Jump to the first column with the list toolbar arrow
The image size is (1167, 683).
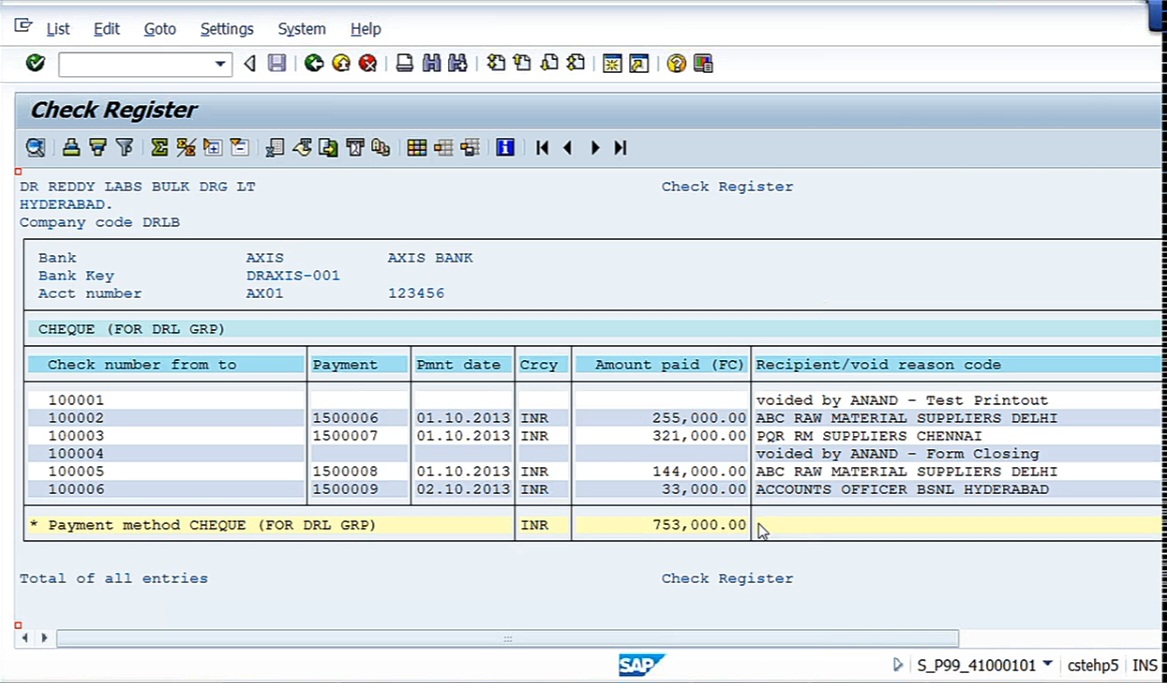click(542, 147)
